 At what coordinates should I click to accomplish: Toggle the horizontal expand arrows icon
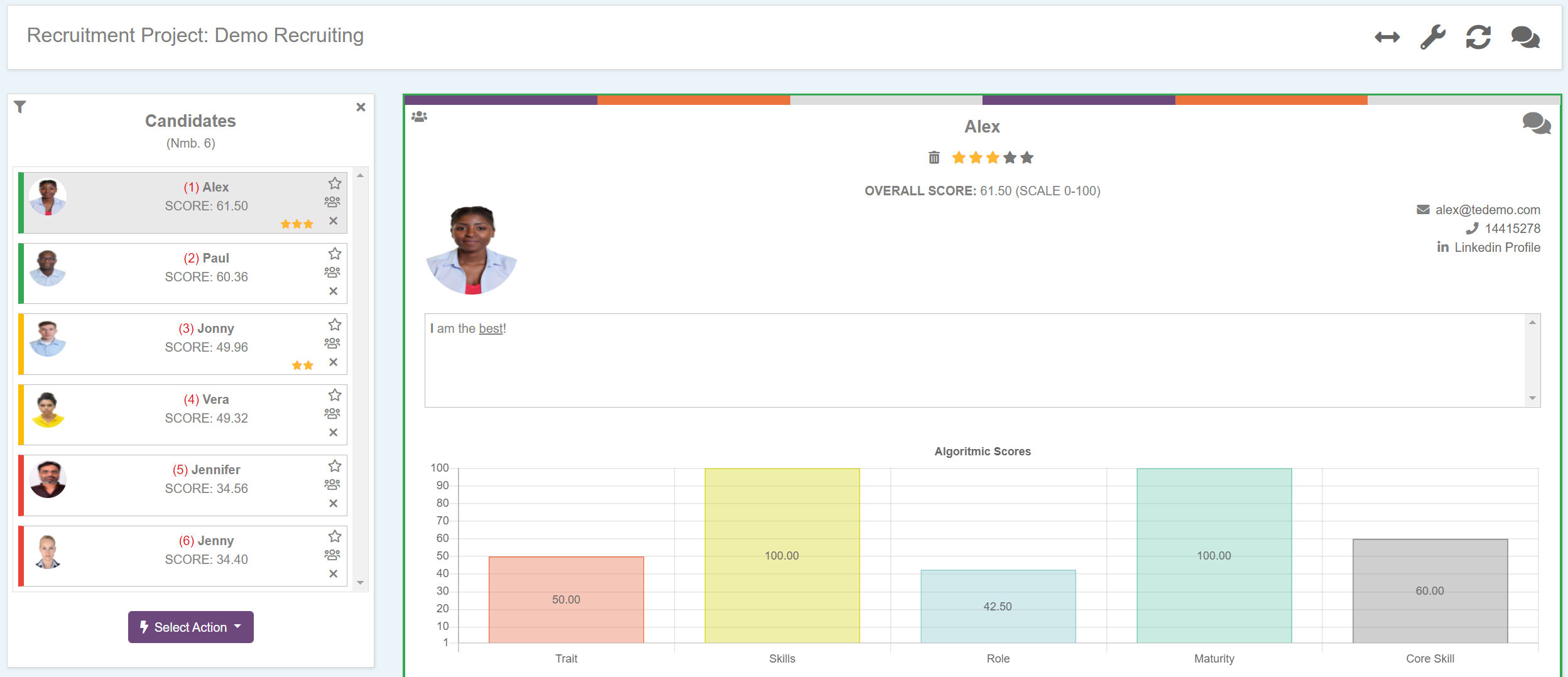click(x=1387, y=38)
